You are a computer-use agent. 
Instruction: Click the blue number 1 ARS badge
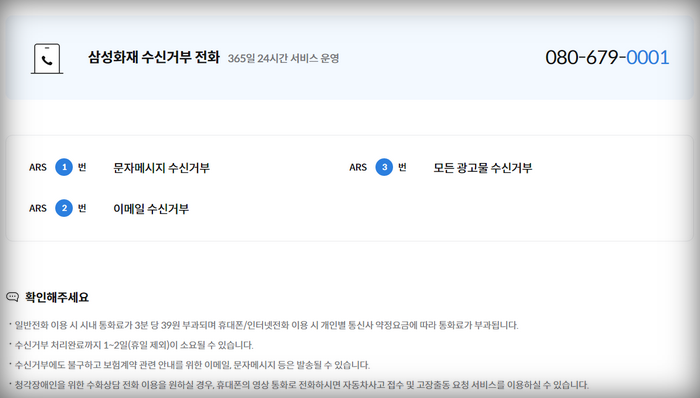(64, 167)
